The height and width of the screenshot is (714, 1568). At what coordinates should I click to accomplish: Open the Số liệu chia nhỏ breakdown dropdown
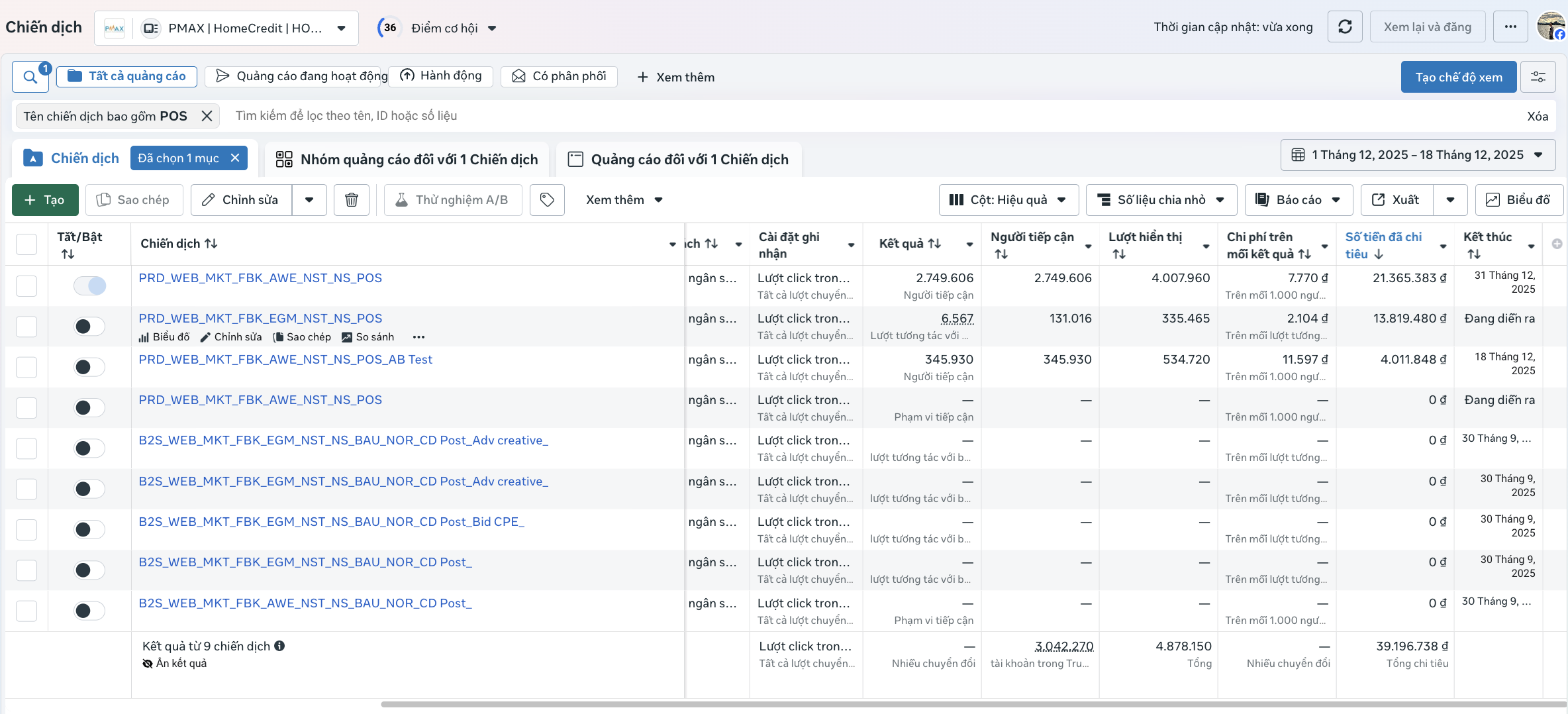(1161, 200)
